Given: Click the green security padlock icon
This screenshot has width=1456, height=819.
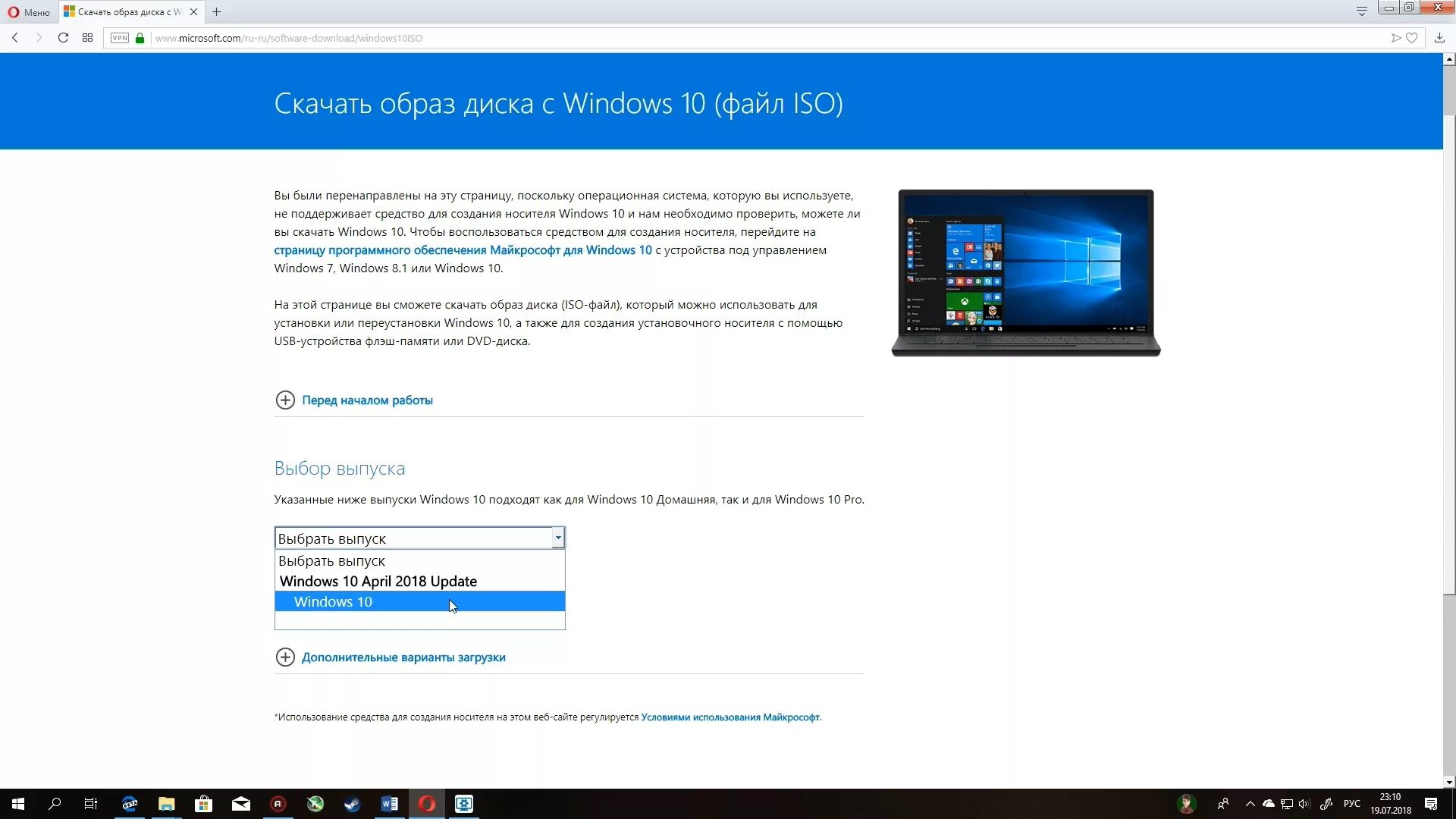Looking at the screenshot, I should [x=140, y=38].
